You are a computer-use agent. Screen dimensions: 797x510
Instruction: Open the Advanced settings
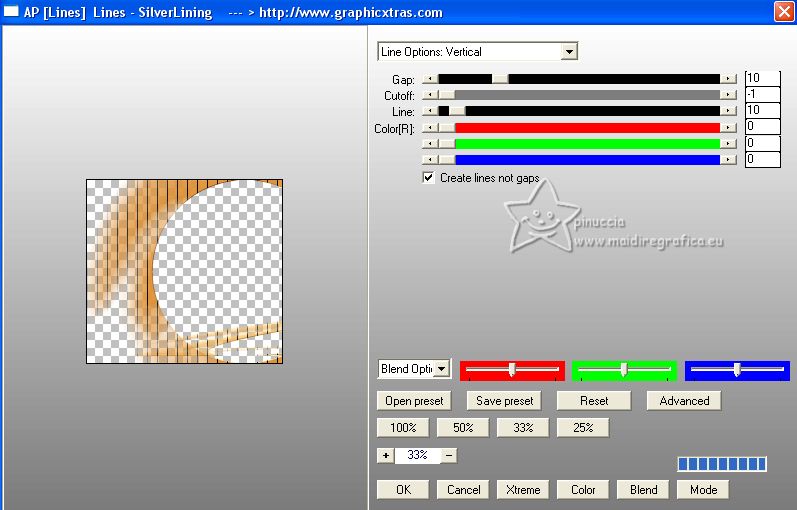point(684,401)
